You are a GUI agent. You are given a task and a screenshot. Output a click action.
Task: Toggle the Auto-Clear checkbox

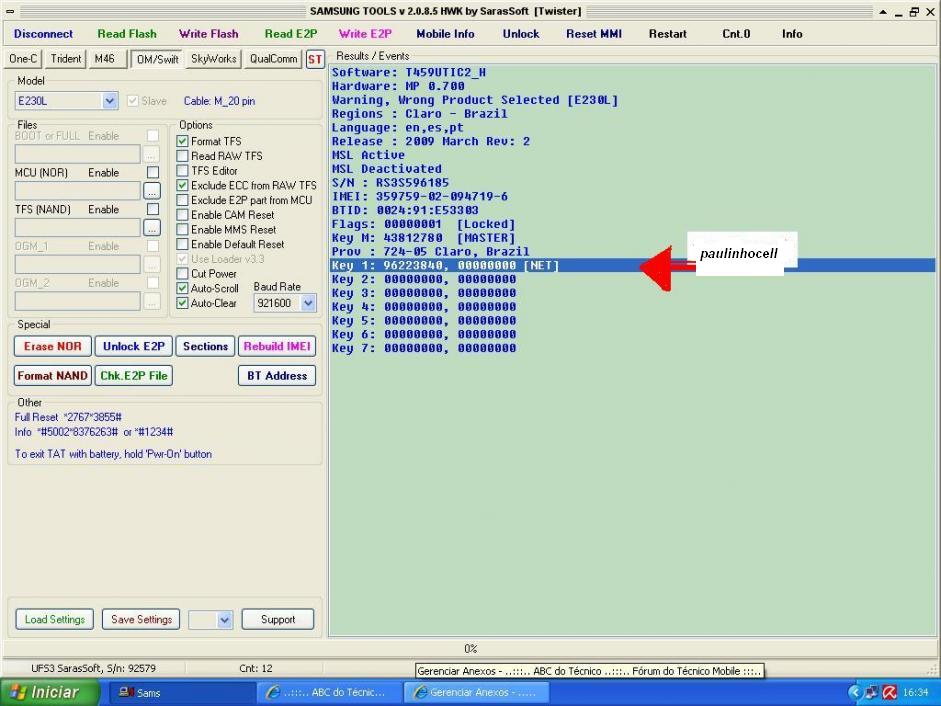[x=182, y=303]
